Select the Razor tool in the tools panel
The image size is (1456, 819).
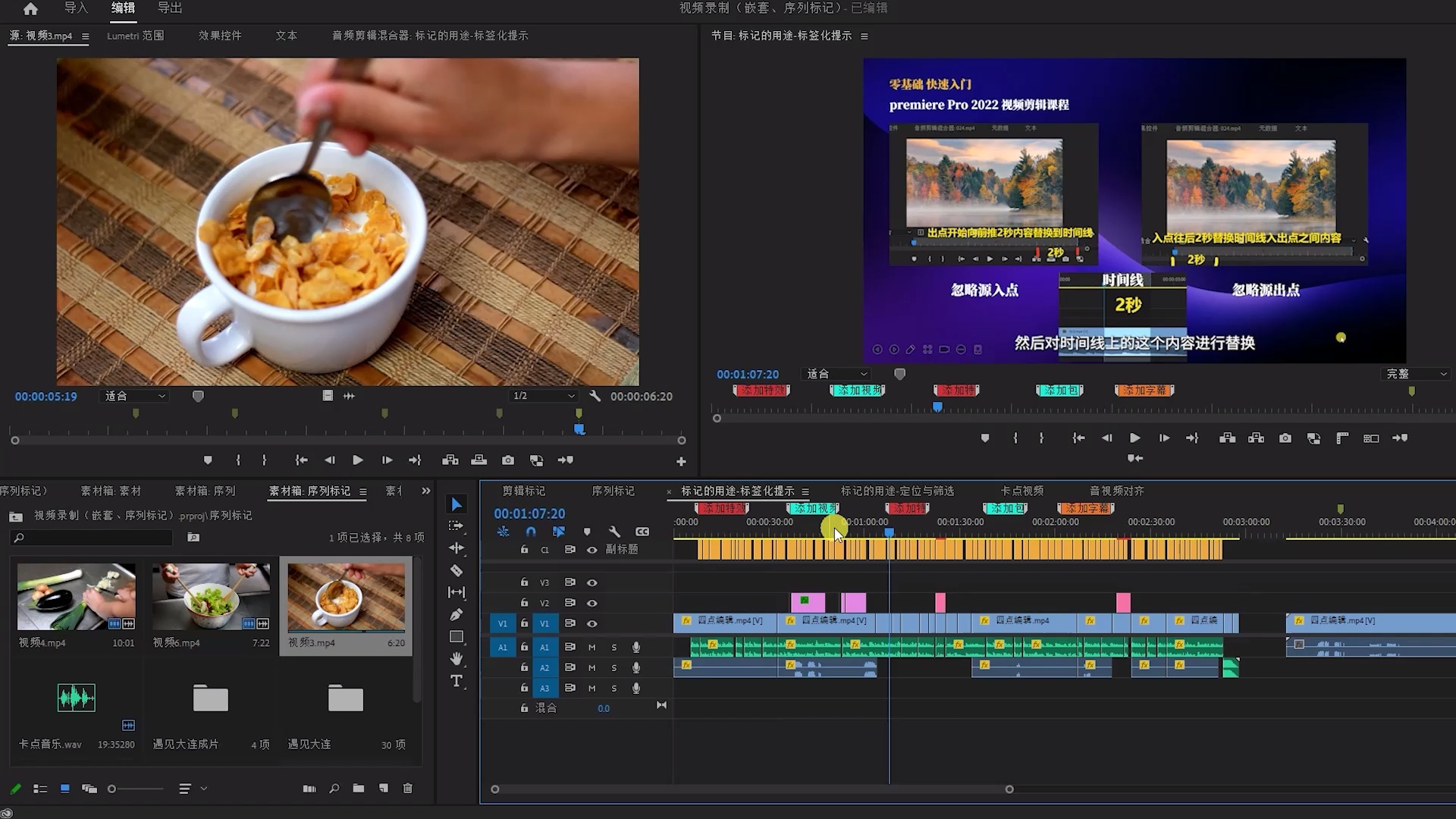pos(457,571)
